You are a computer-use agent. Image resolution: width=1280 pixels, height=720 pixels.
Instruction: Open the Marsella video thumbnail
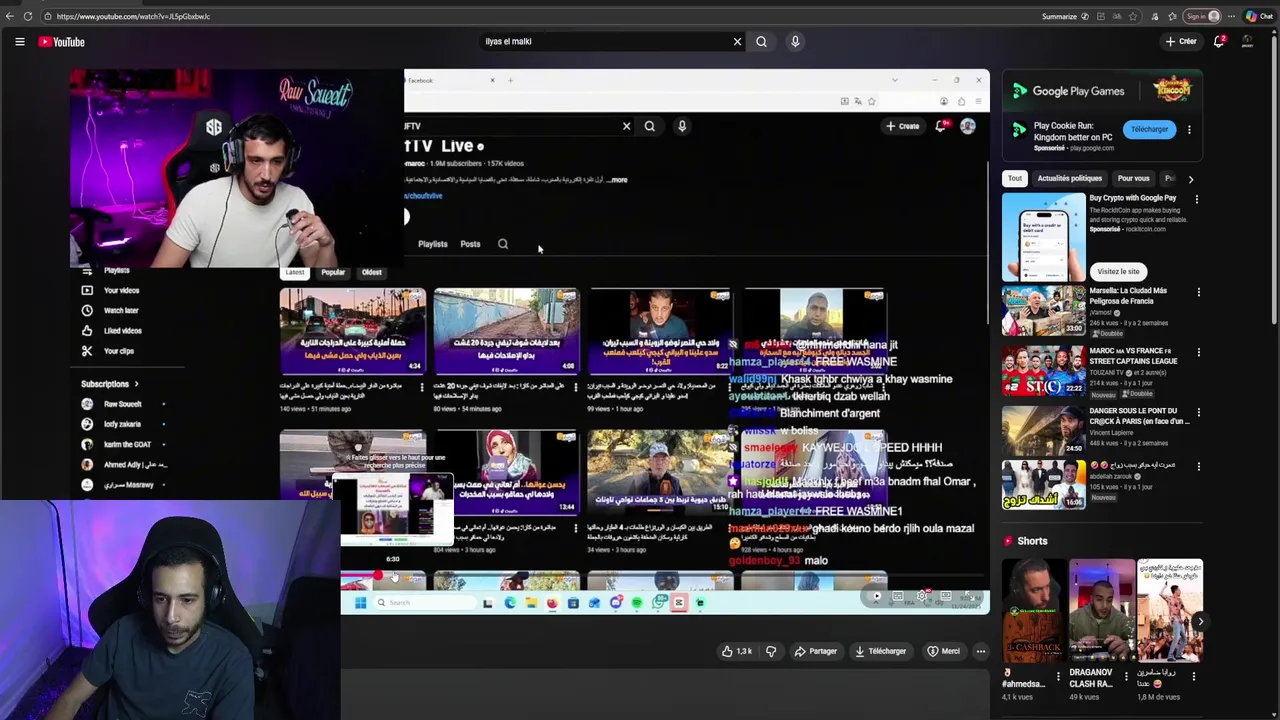[1044, 311]
